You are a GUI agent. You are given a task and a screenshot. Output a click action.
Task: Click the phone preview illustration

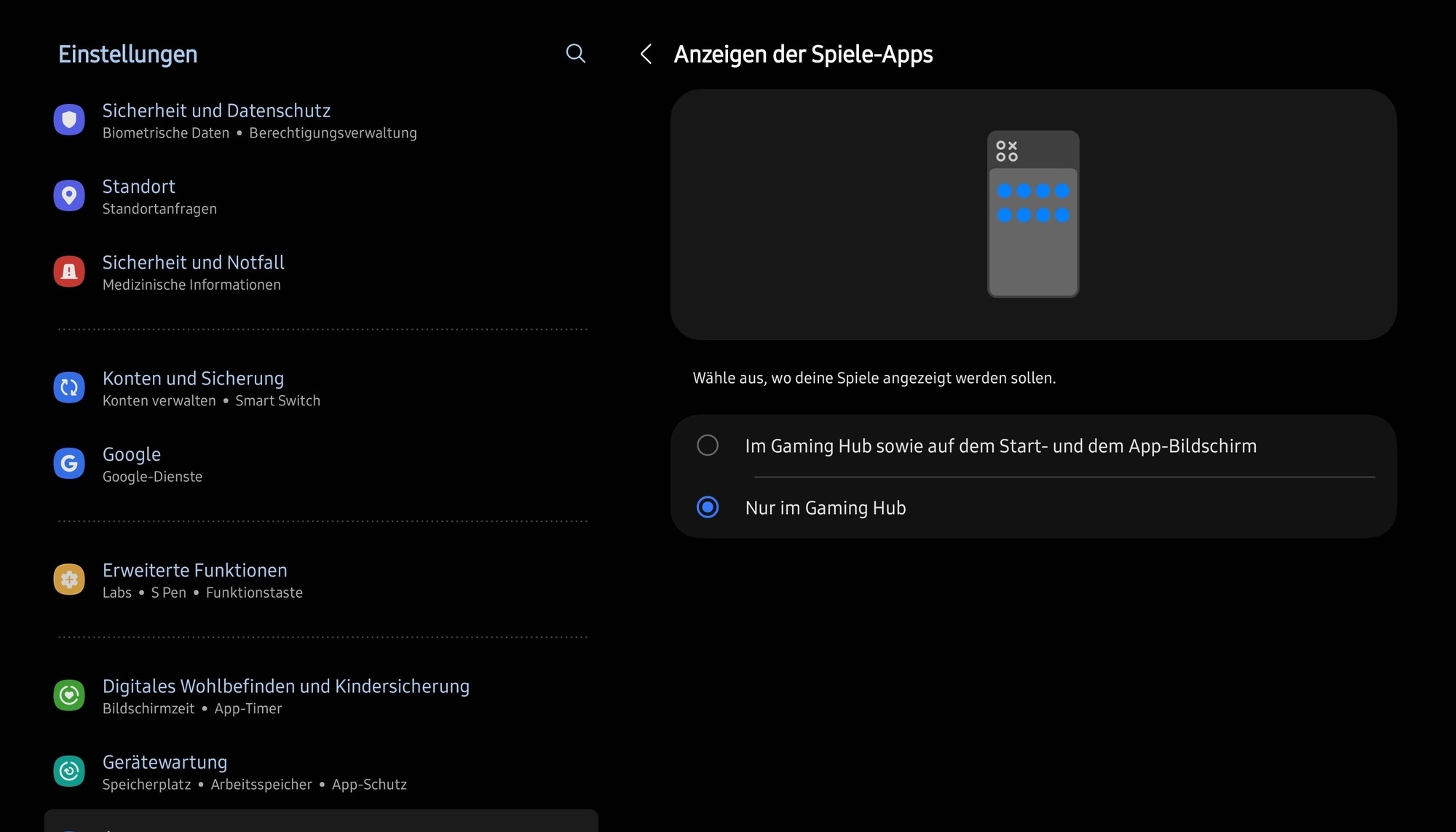[1033, 214]
